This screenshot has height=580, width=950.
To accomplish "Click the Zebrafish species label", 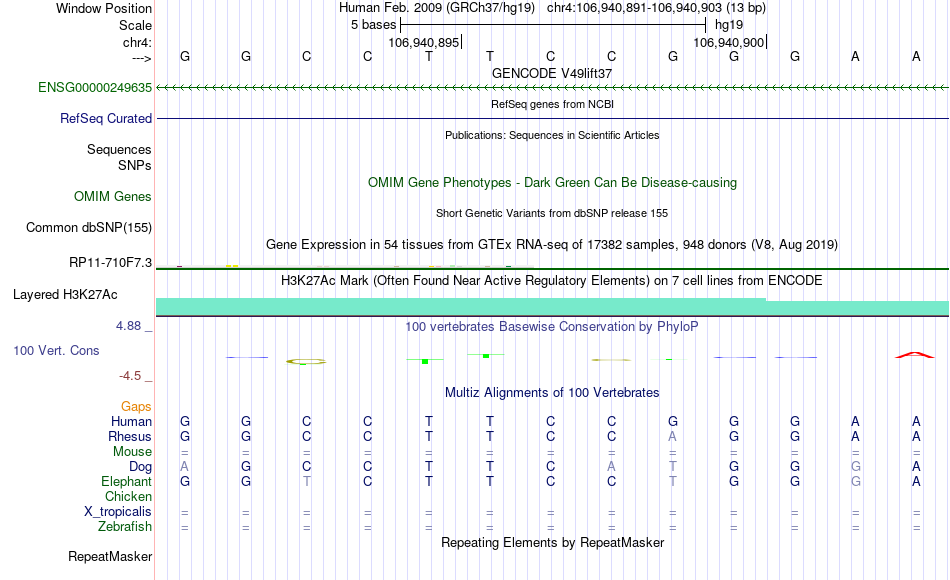I will click(125, 526).
